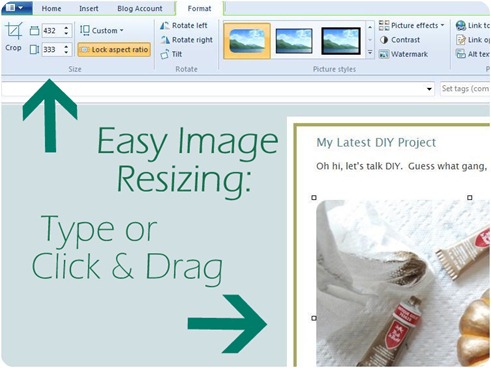Click the Watermark button
Screen dimensions: 491x368
pyautogui.click(x=403, y=54)
